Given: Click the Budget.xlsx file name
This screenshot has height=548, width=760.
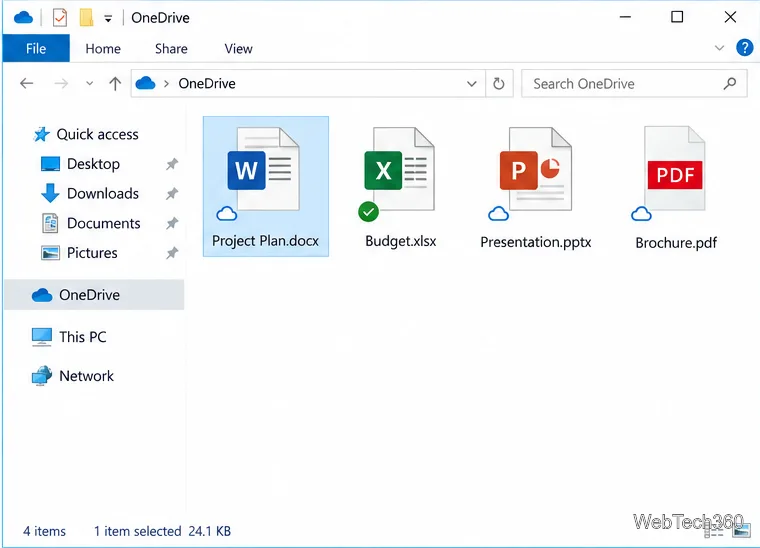Looking at the screenshot, I should coord(400,241).
